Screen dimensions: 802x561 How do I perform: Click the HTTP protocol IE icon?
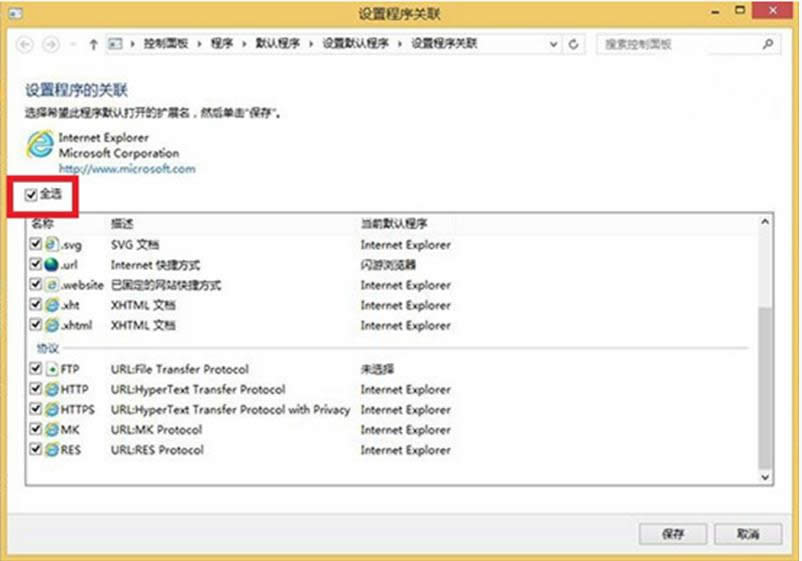coord(52,389)
